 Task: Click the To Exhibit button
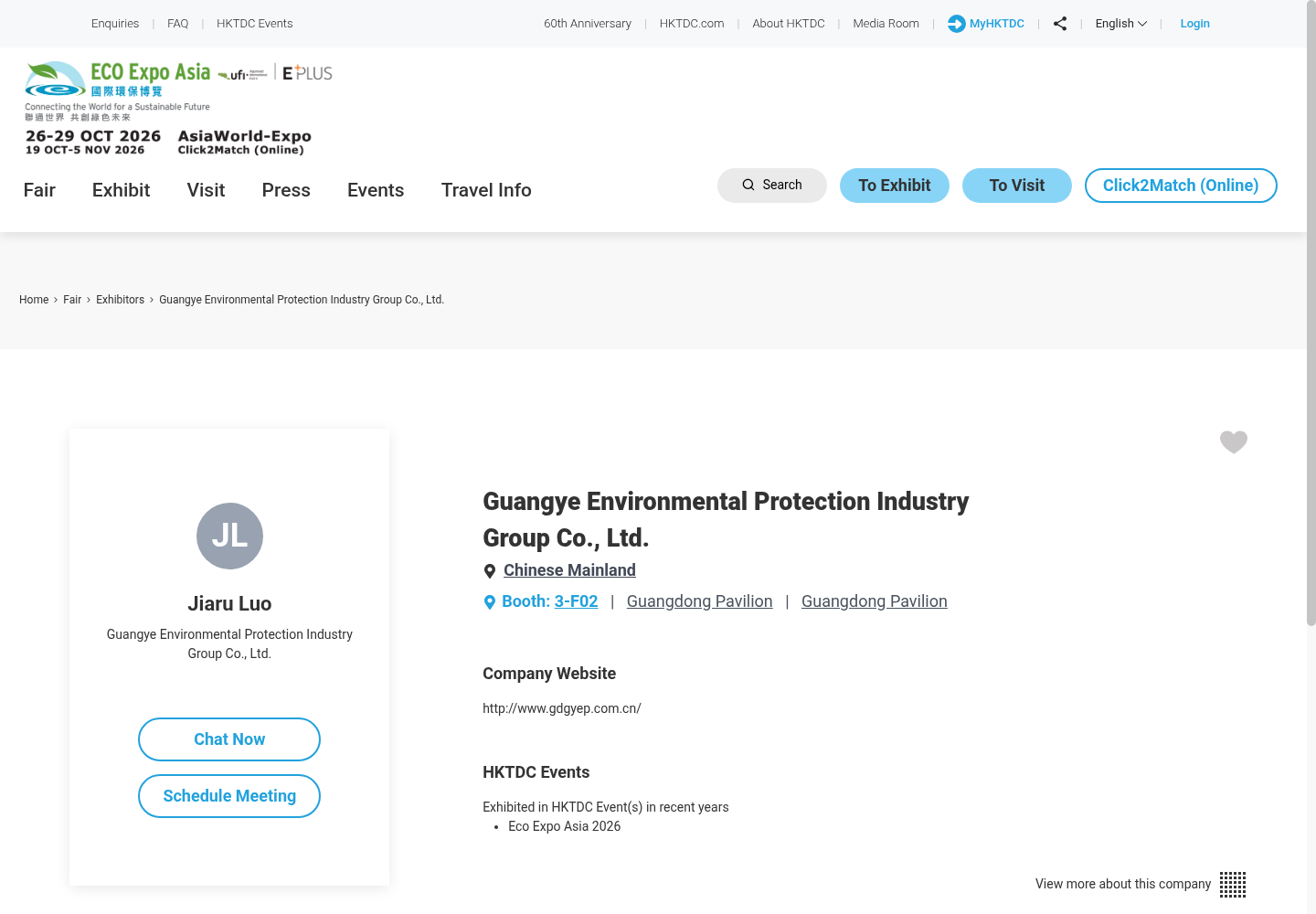895,186
